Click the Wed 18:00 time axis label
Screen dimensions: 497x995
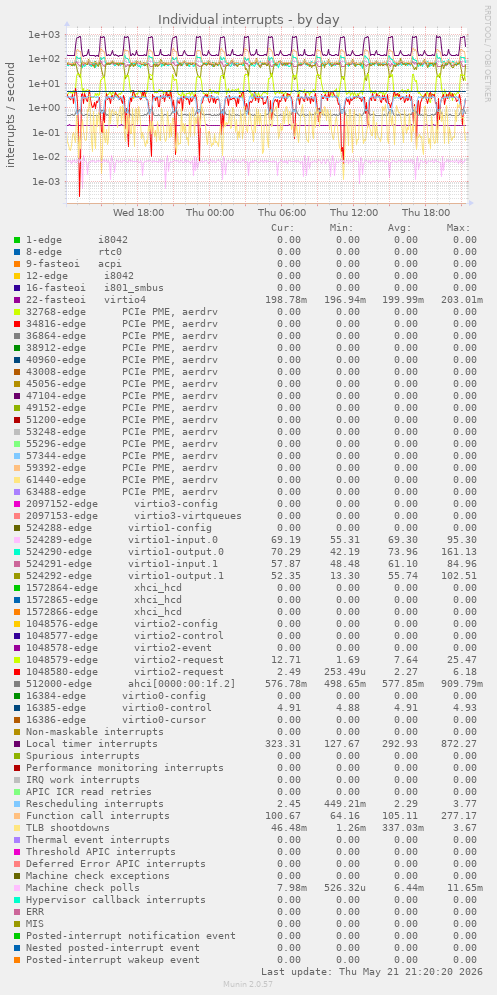click(138, 213)
